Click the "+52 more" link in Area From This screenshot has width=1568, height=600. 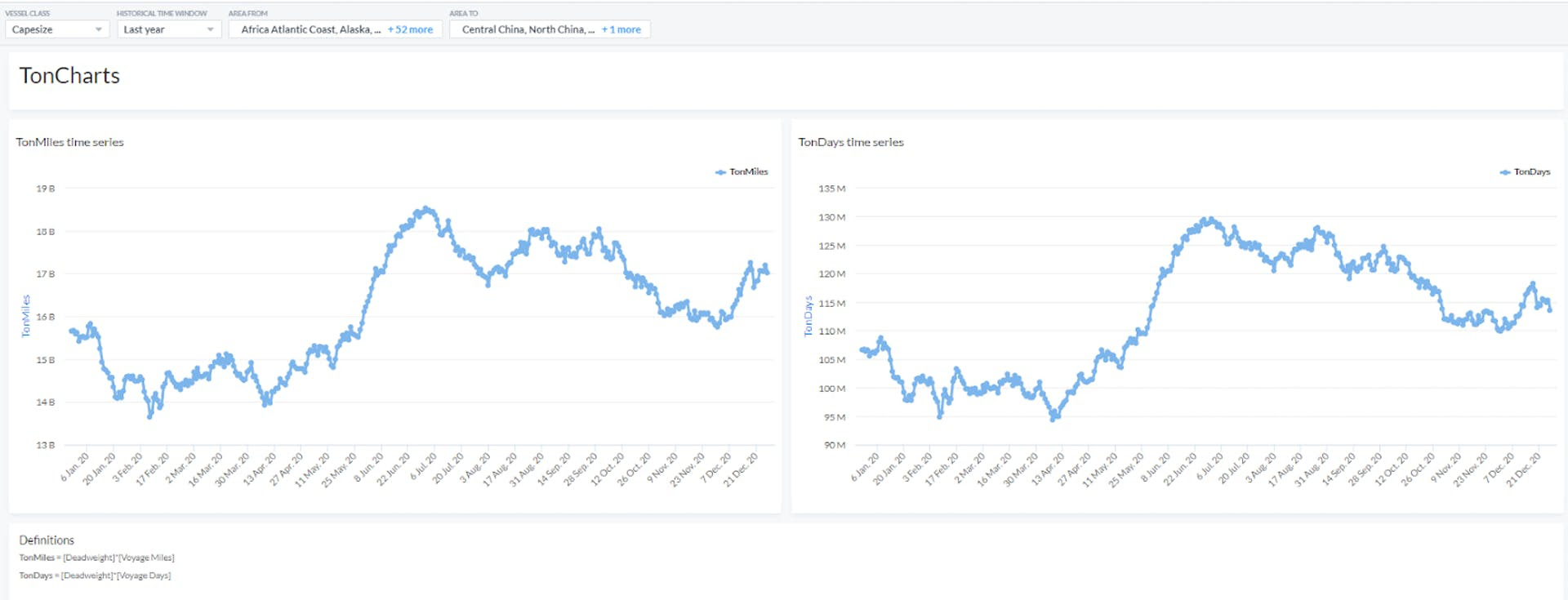pos(410,29)
